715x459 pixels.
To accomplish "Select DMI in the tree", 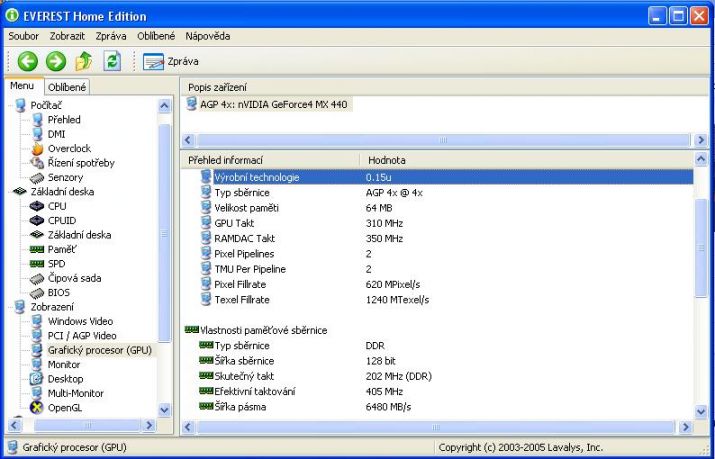I will point(57,134).
